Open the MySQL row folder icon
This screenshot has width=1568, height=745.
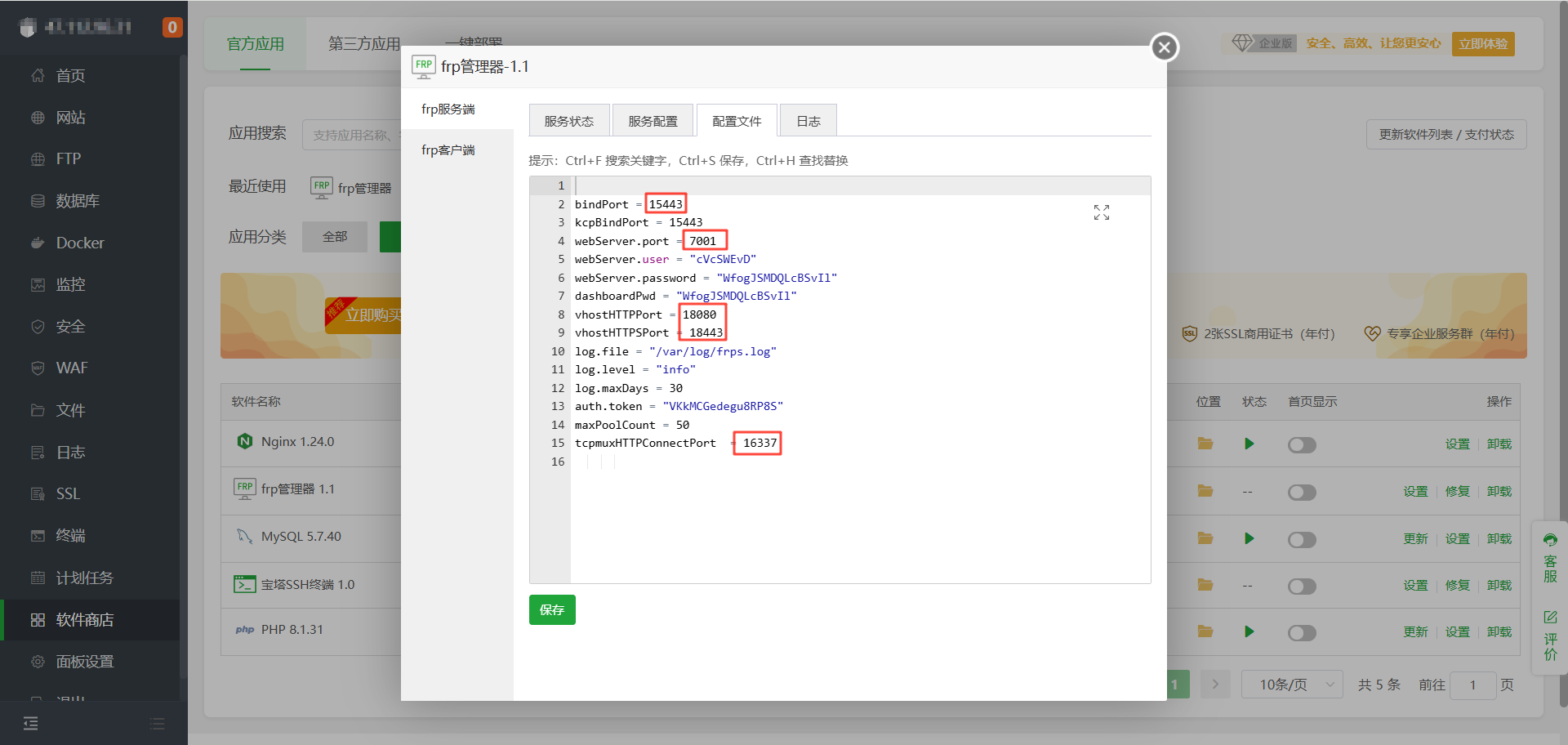1205,538
